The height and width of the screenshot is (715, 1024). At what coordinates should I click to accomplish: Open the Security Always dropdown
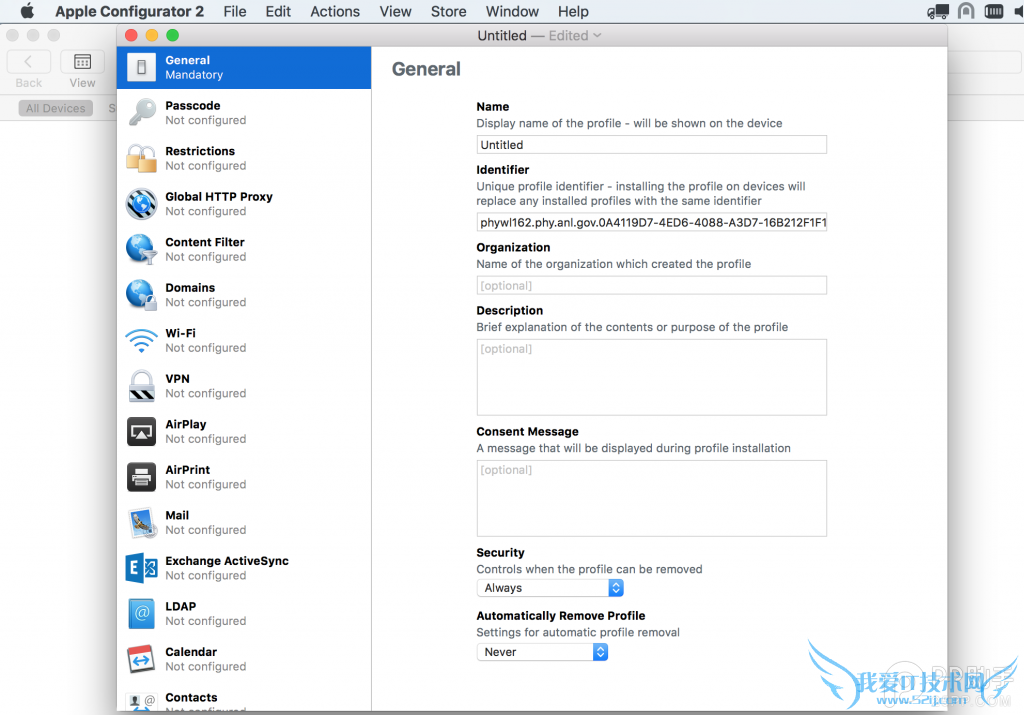click(x=550, y=588)
